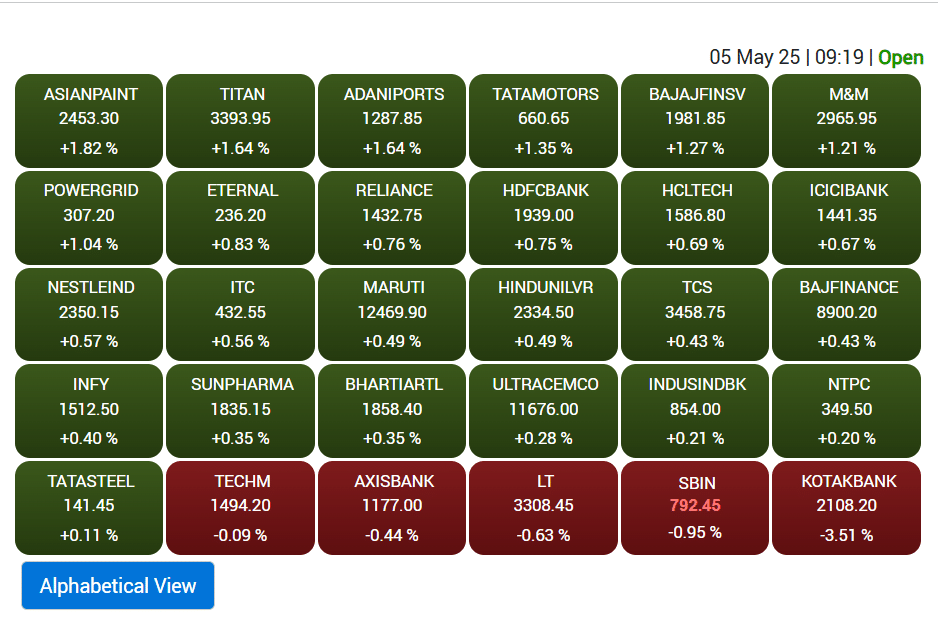Screen dimensions: 938x640
Task: Open the BAJFINANCE tile
Action: click(x=846, y=314)
